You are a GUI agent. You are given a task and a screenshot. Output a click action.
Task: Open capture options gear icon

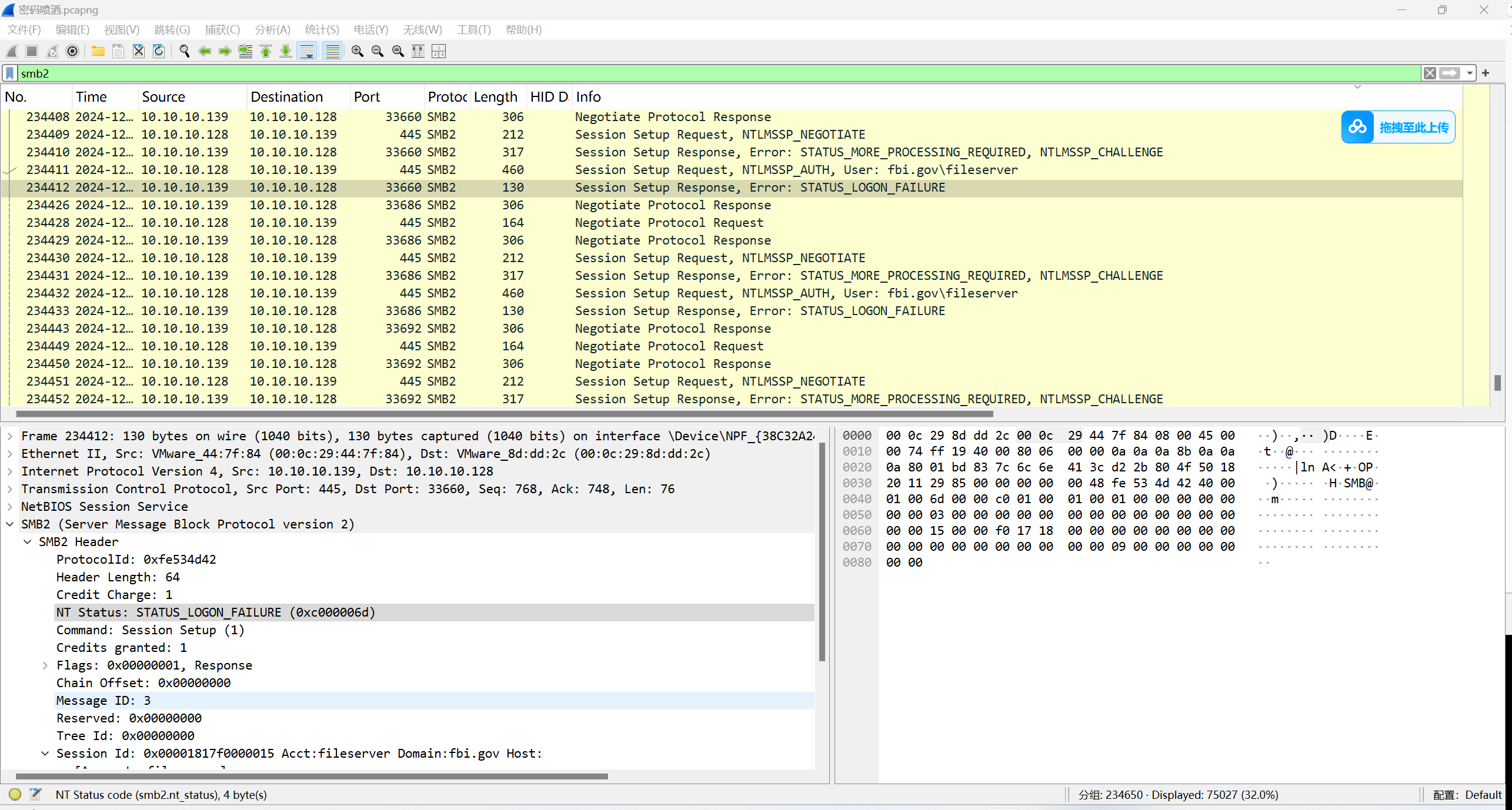pos(72,52)
